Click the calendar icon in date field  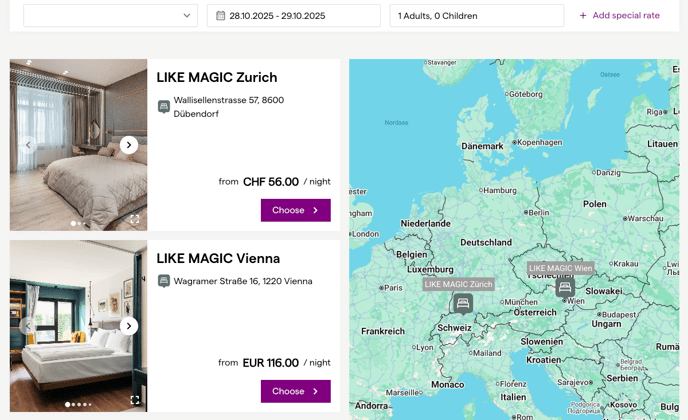tap(221, 16)
